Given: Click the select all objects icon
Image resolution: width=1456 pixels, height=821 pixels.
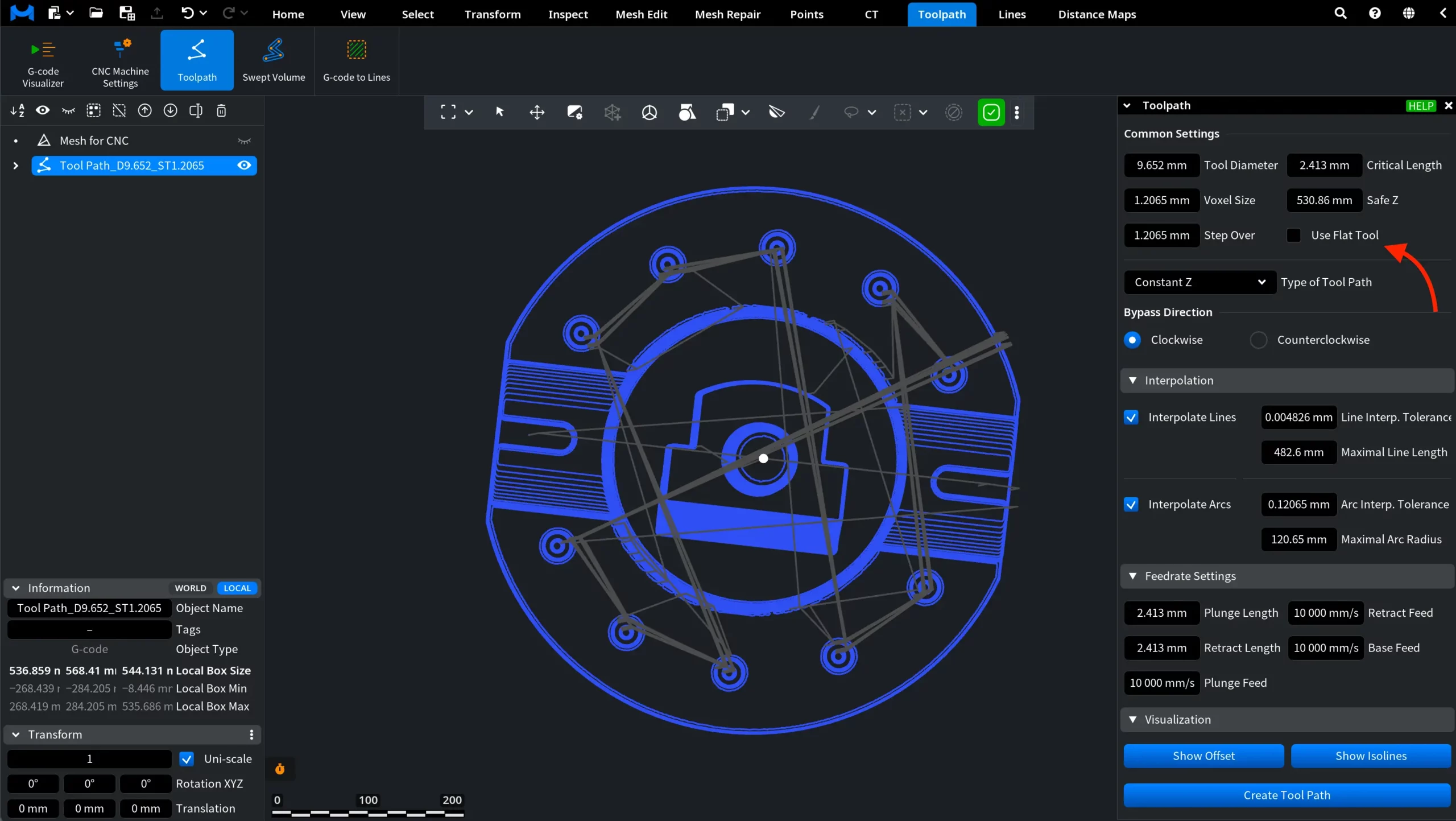Looking at the screenshot, I should (94, 110).
